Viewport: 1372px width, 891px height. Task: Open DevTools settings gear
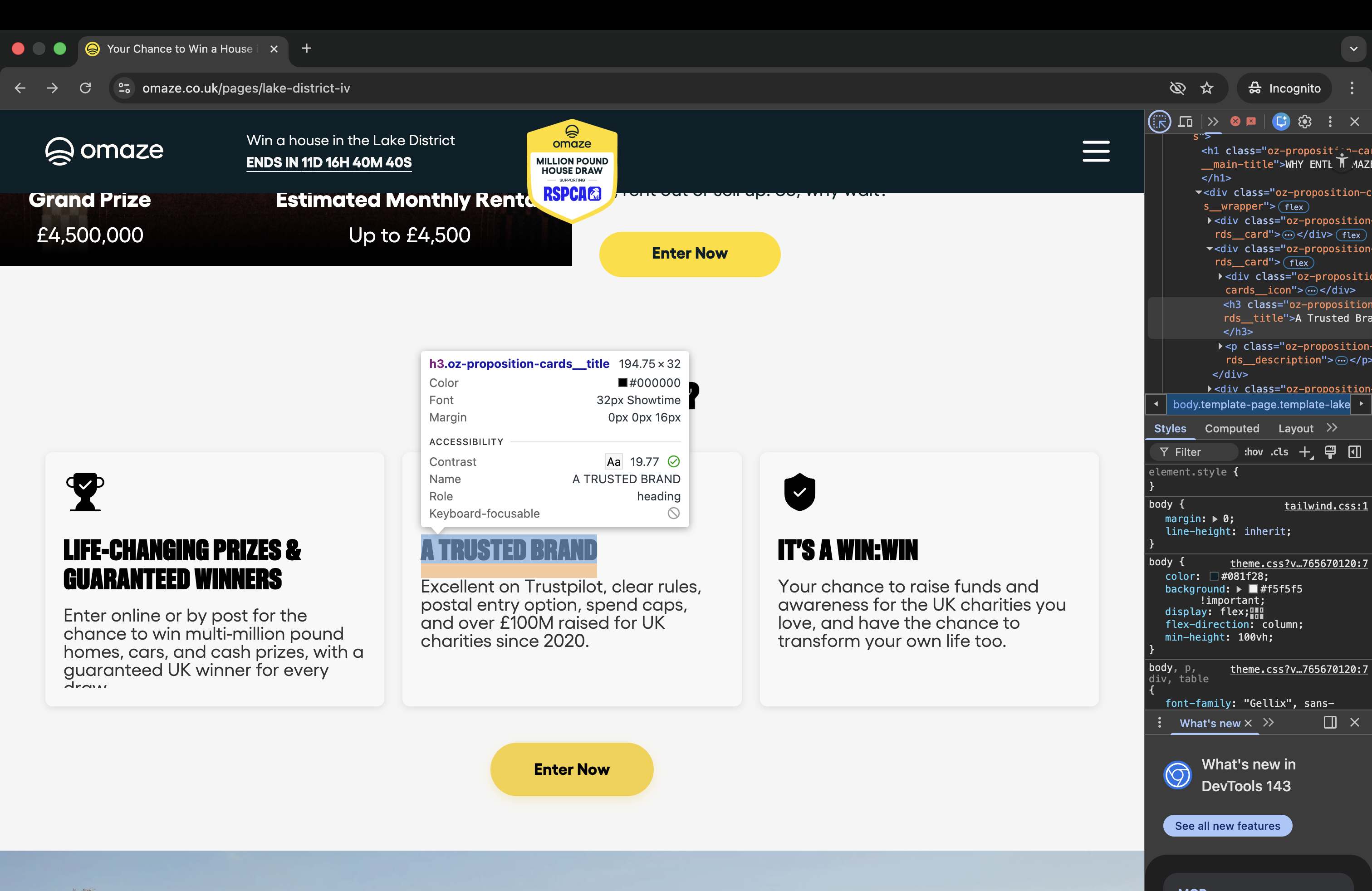[1304, 122]
